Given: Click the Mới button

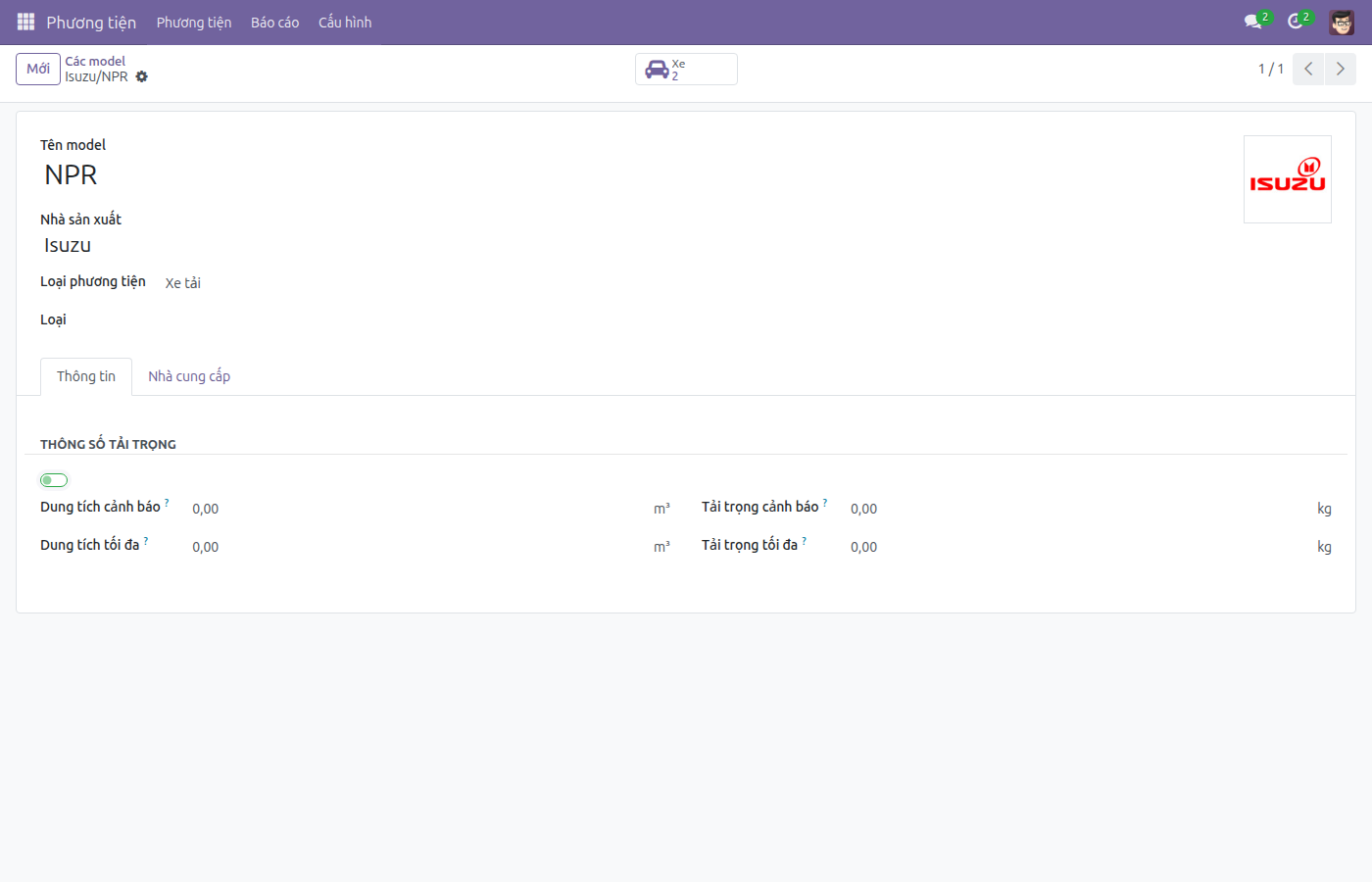Looking at the screenshot, I should tap(38, 69).
